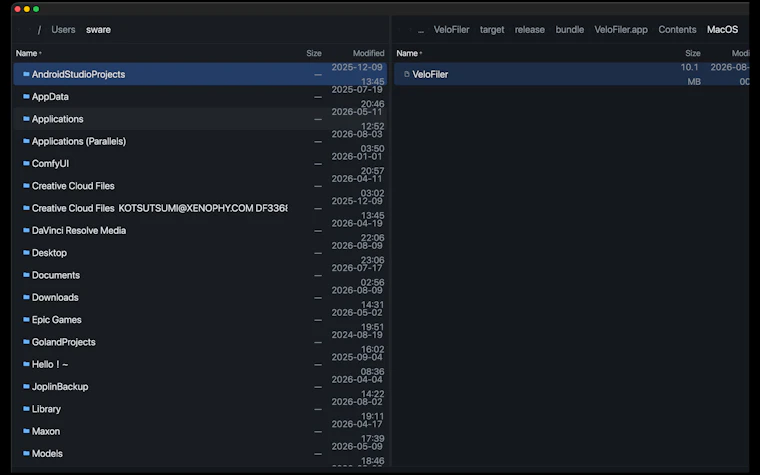The height and width of the screenshot is (475, 760).
Task: Sort right pane by Name column
Action: tap(409, 53)
